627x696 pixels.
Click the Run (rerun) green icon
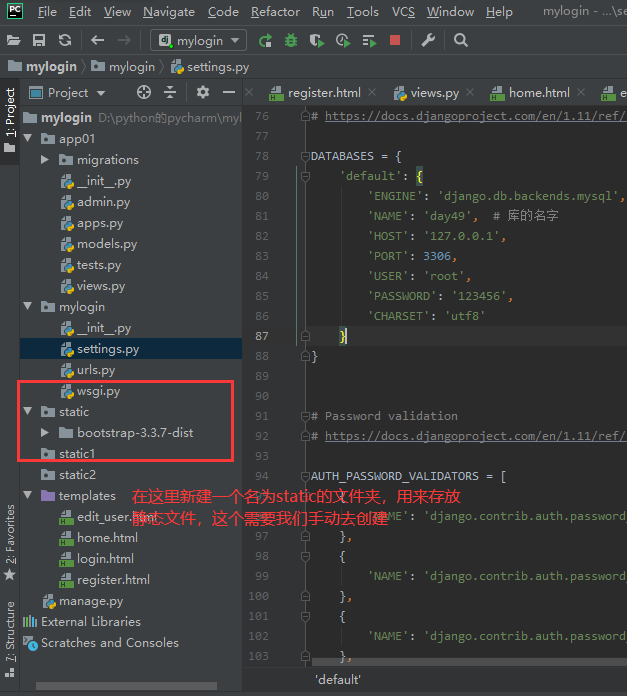point(265,41)
